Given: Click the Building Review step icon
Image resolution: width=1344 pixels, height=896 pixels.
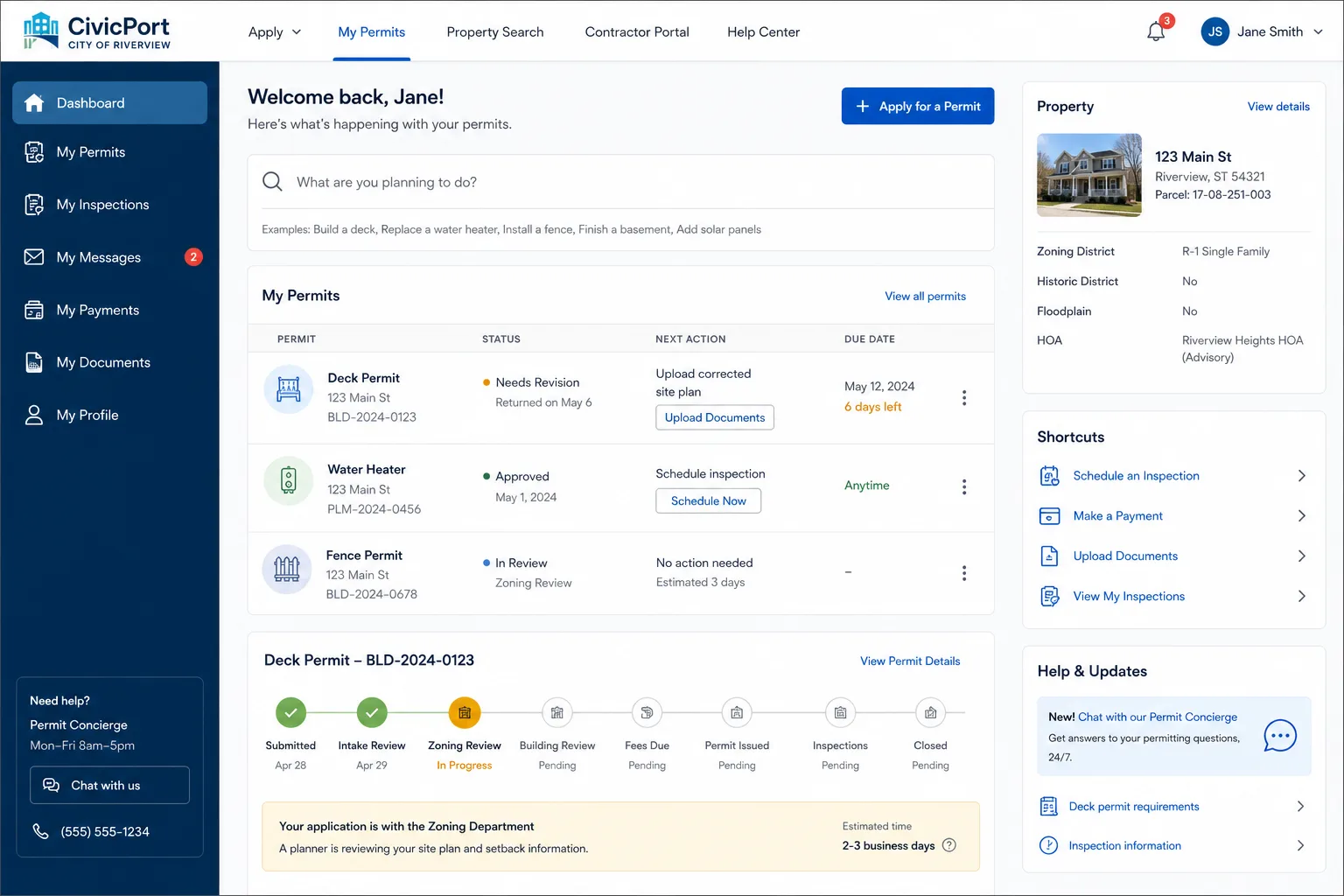Looking at the screenshot, I should tap(557, 713).
